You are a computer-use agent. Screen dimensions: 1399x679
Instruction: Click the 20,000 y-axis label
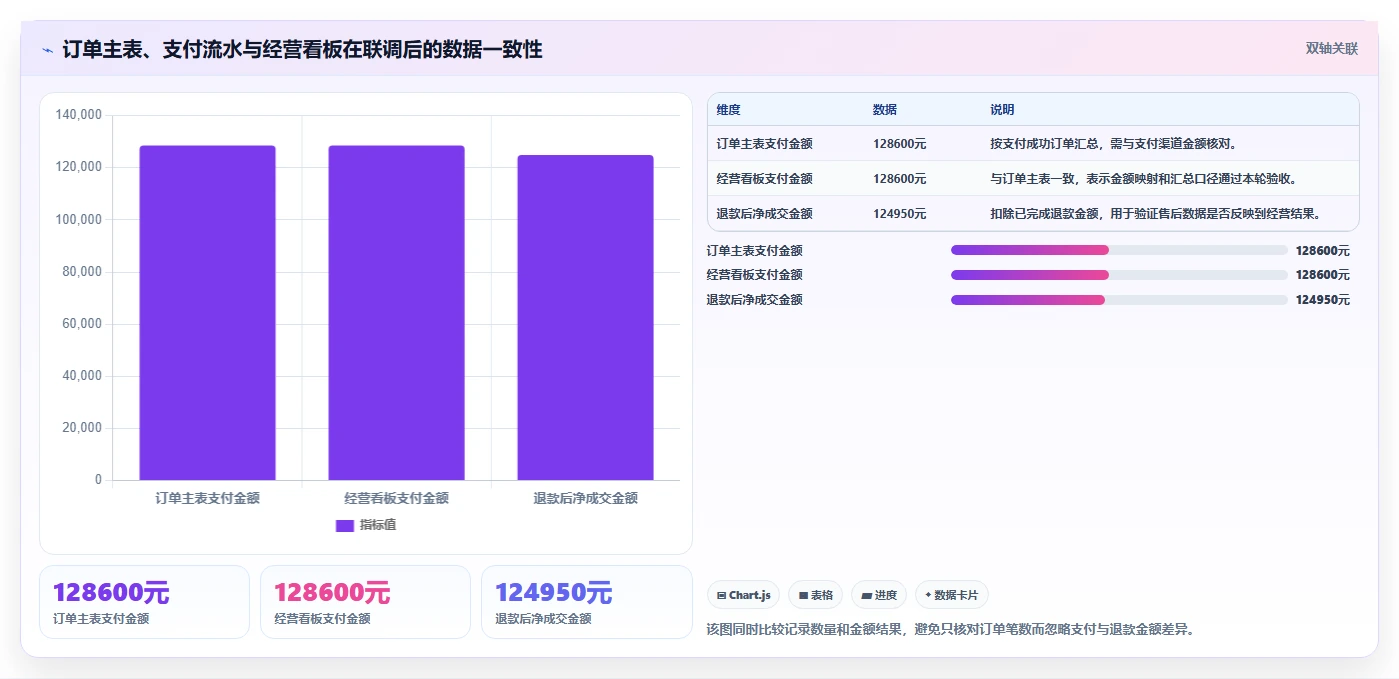click(x=82, y=428)
